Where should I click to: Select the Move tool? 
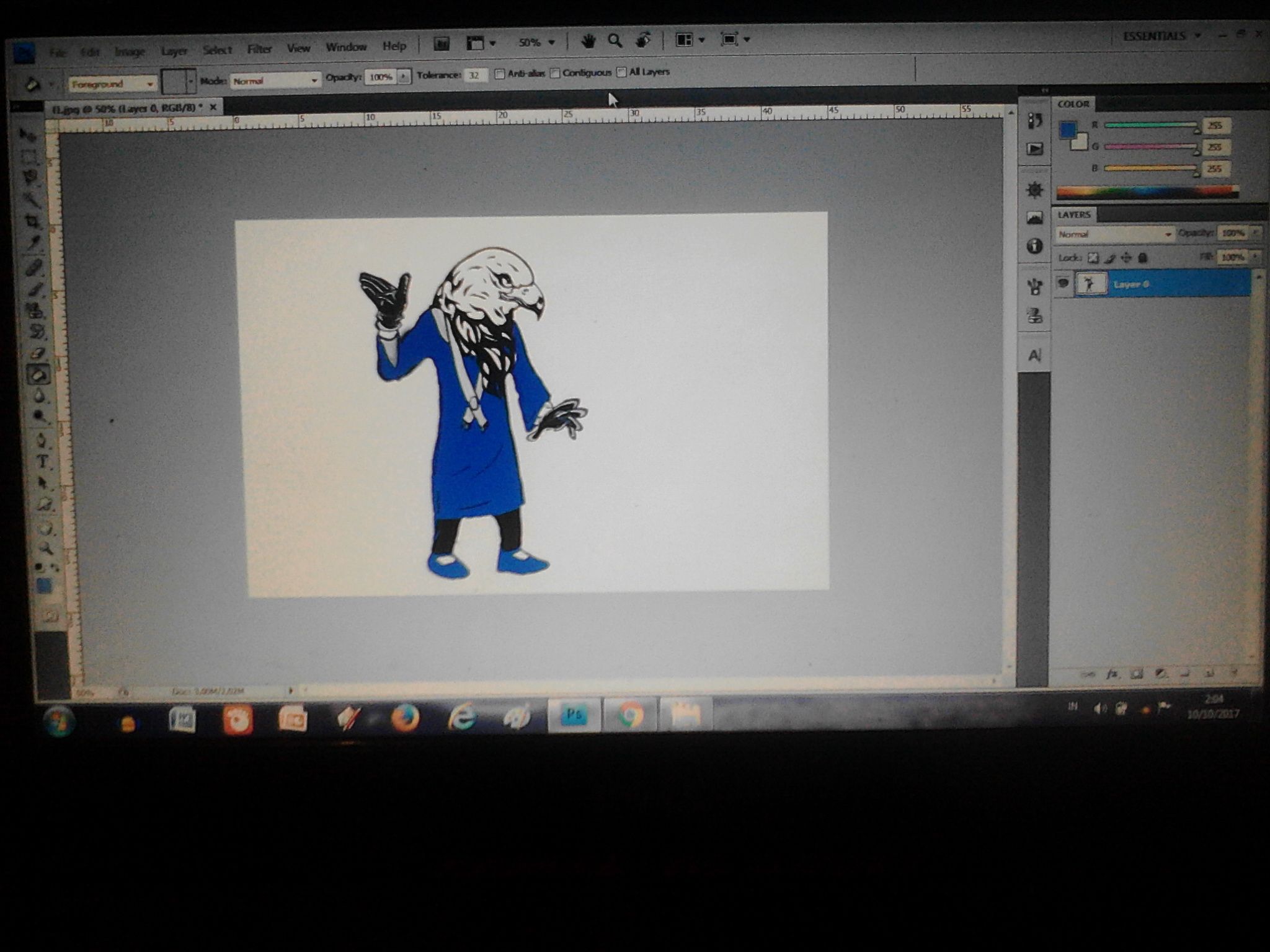(27, 135)
